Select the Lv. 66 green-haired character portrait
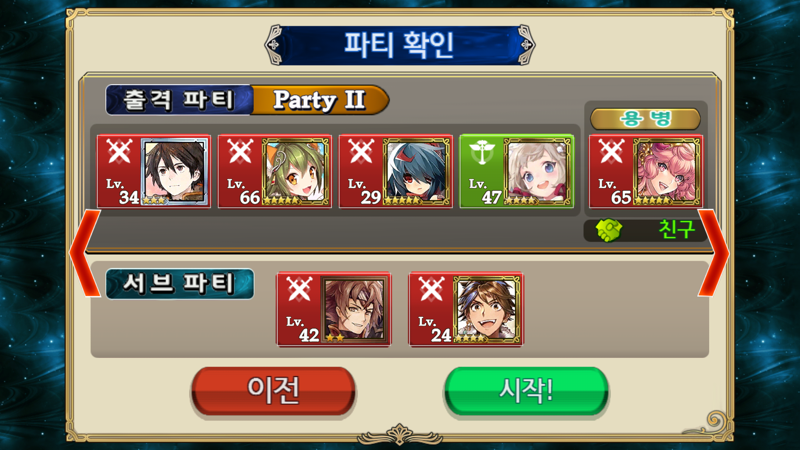 (295, 171)
